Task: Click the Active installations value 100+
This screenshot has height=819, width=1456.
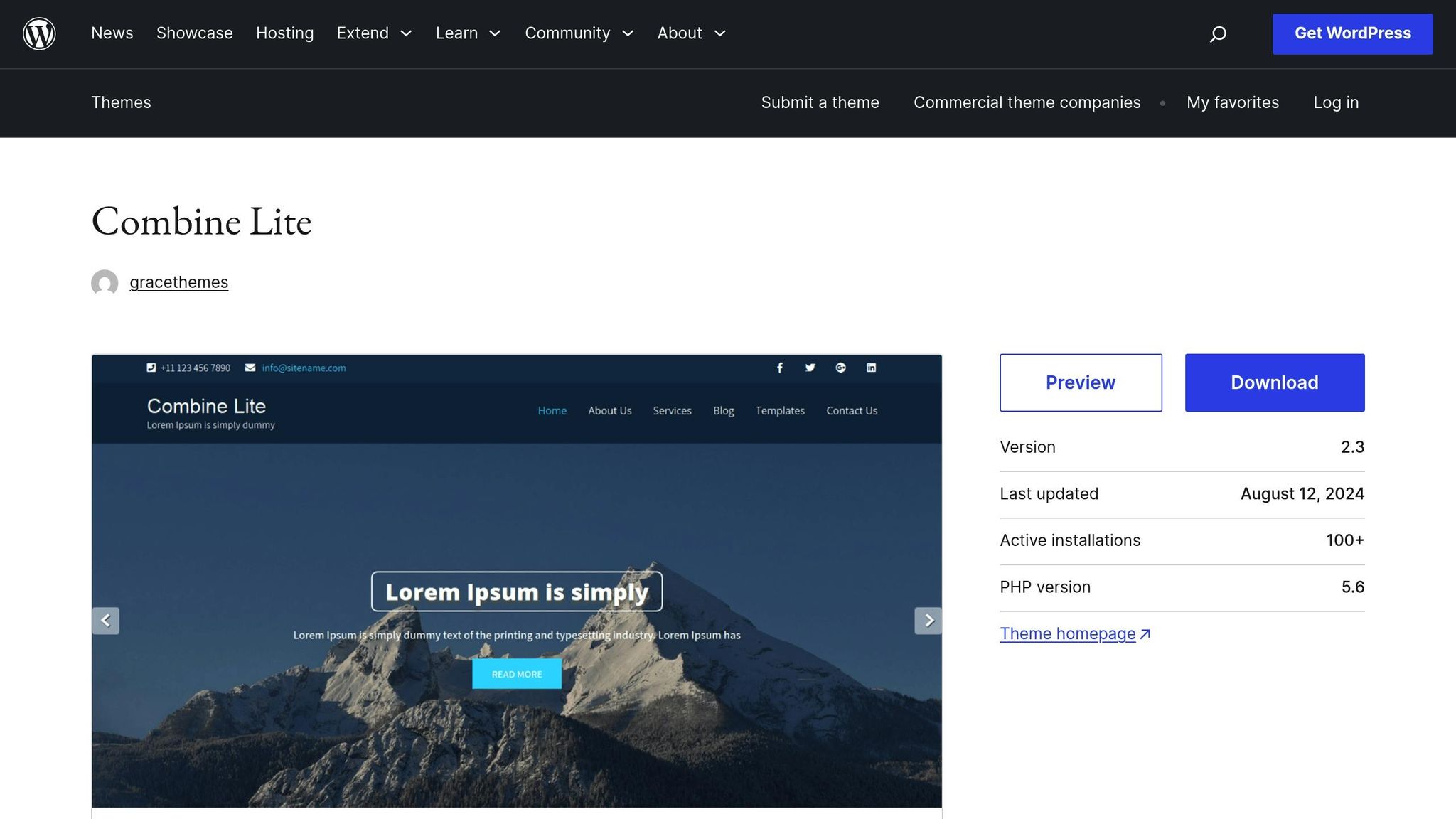Action: point(1344,540)
